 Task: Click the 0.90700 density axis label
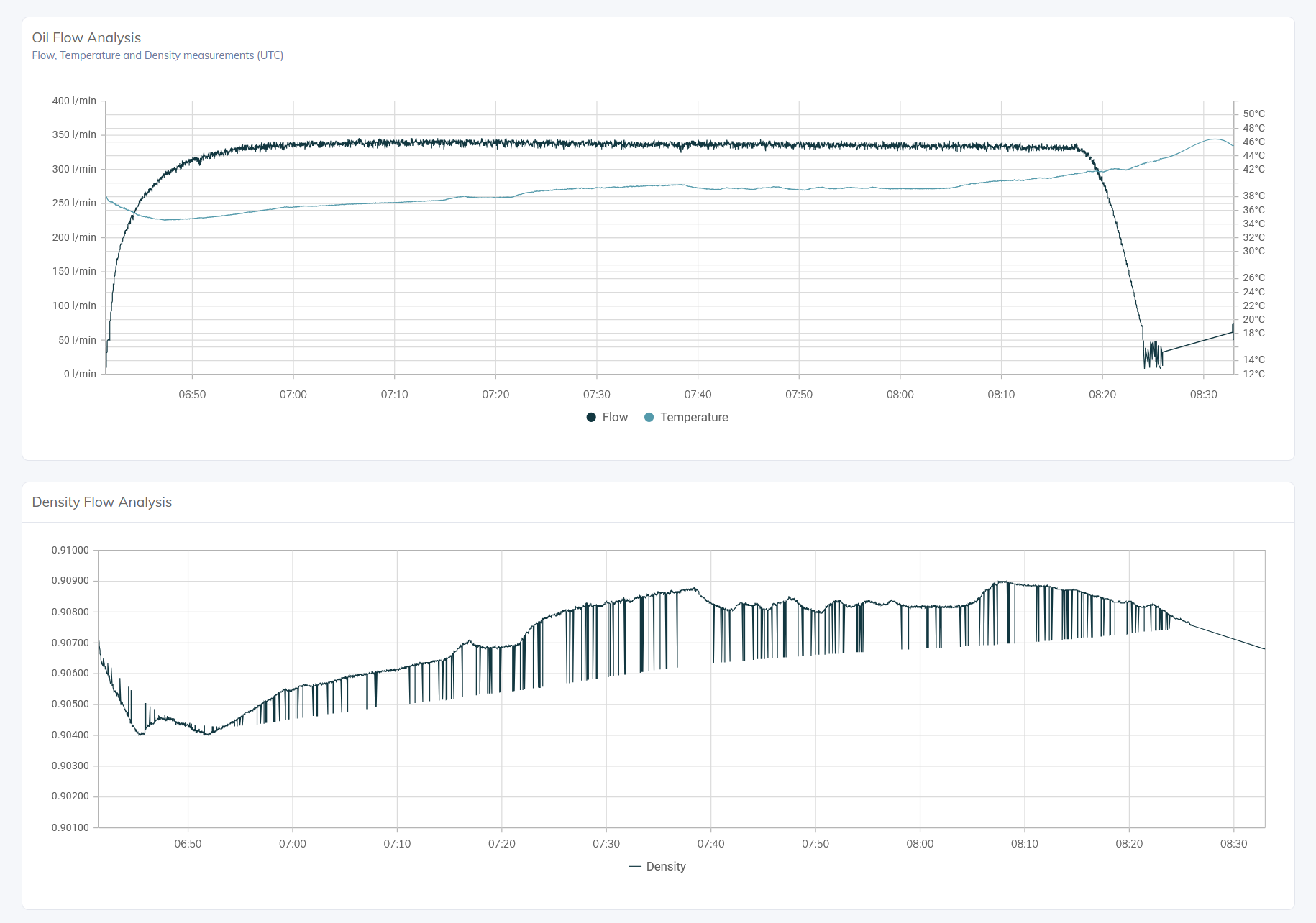coord(70,643)
